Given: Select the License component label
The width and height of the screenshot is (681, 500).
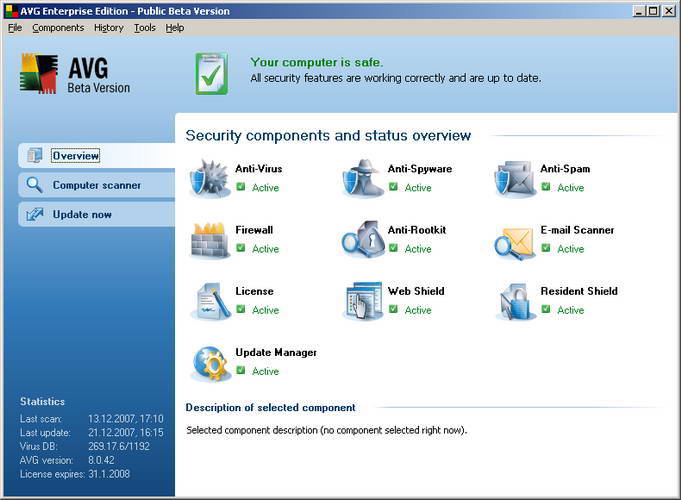Looking at the screenshot, I should (254, 291).
